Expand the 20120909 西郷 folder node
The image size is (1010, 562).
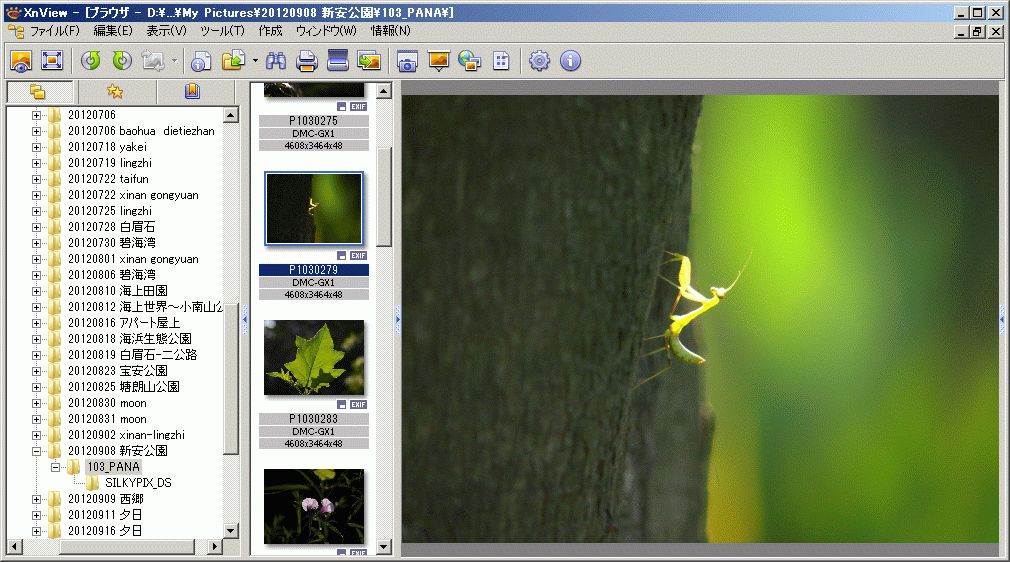point(37,499)
